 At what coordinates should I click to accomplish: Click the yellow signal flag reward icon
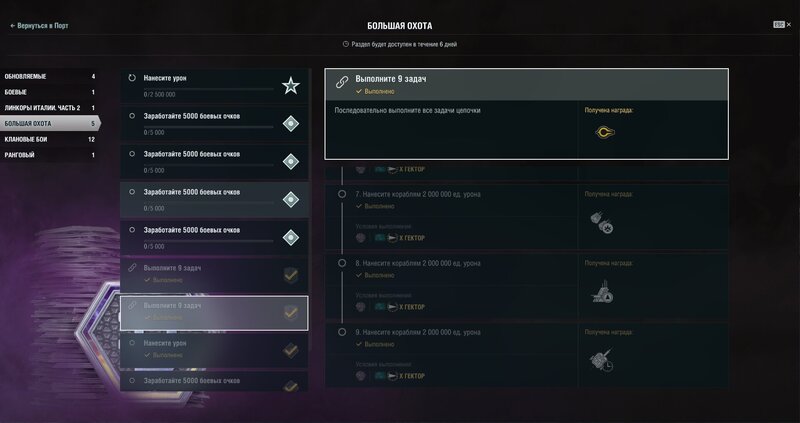tap(605, 133)
